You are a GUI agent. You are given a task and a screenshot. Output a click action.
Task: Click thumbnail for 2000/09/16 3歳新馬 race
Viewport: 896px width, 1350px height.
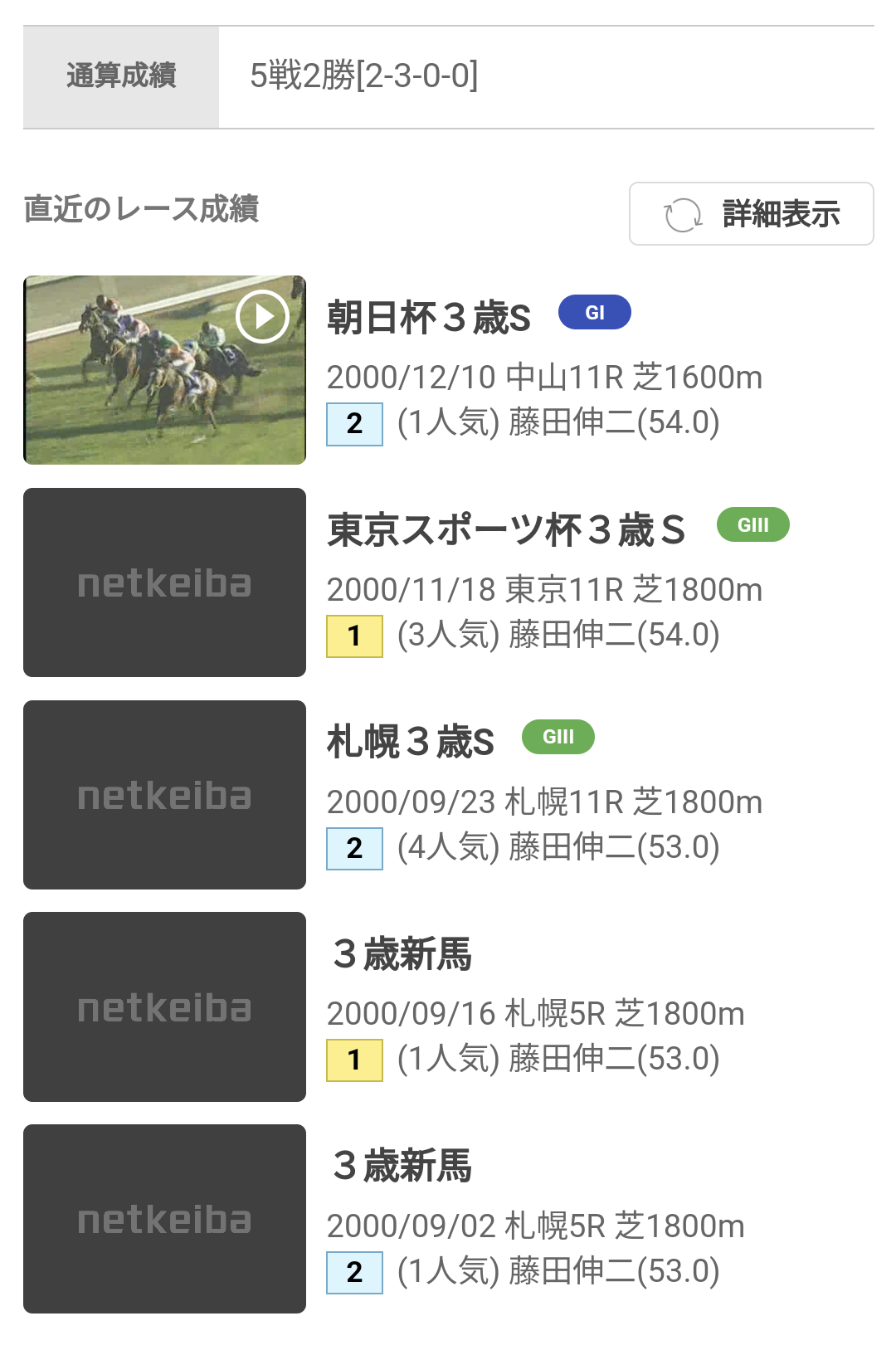pos(164,1007)
